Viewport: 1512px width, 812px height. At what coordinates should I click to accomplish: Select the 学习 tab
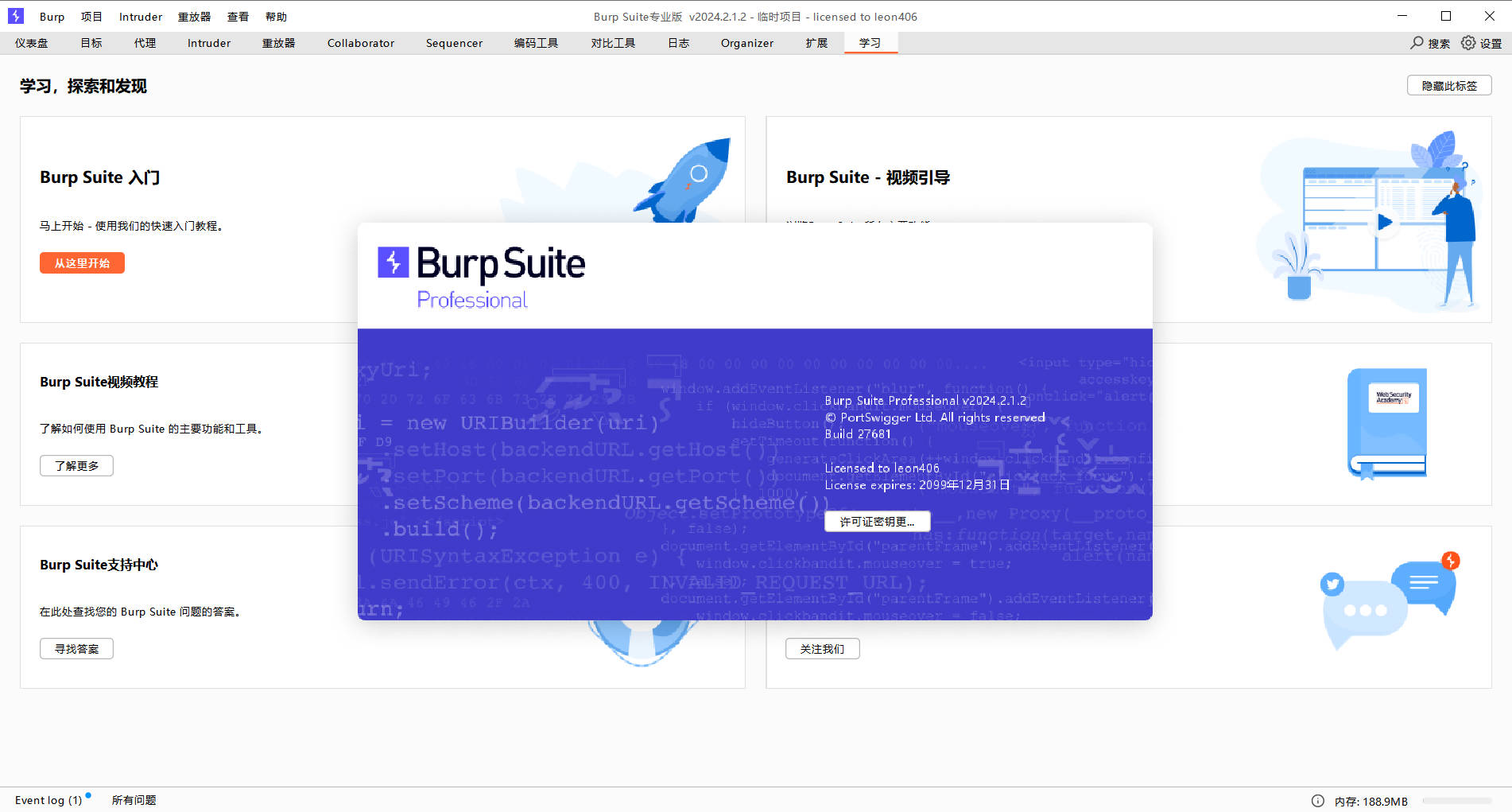(870, 43)
